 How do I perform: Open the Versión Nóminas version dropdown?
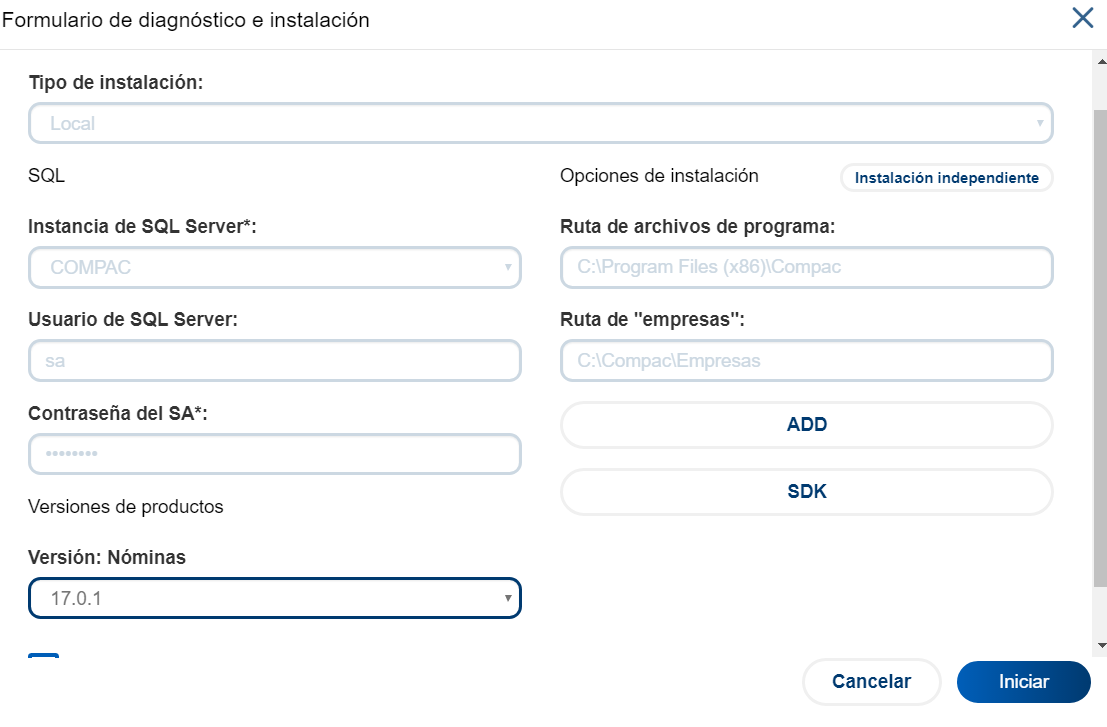[275, 599]
